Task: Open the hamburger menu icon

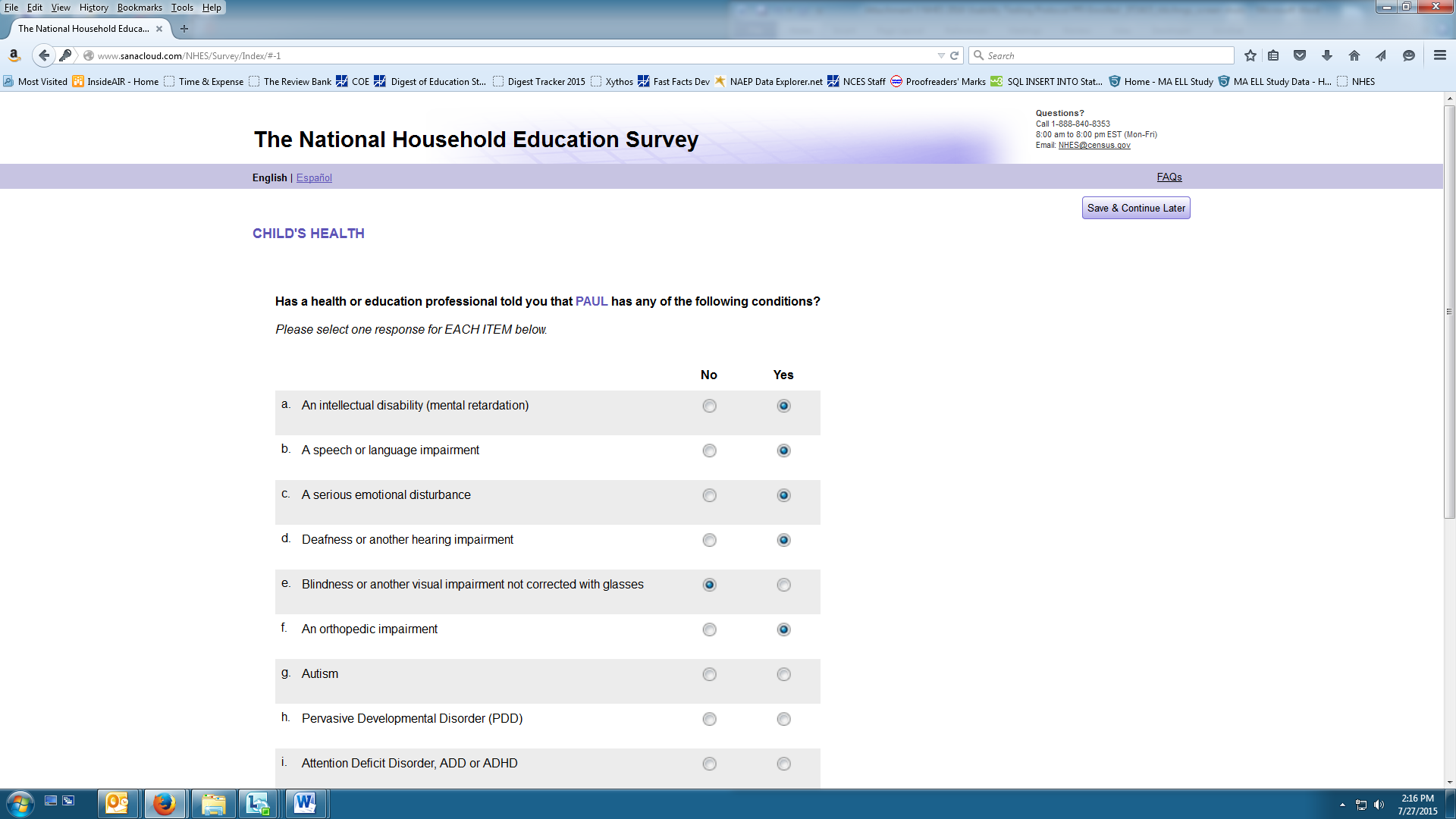Action: (x=1440, y=55)
